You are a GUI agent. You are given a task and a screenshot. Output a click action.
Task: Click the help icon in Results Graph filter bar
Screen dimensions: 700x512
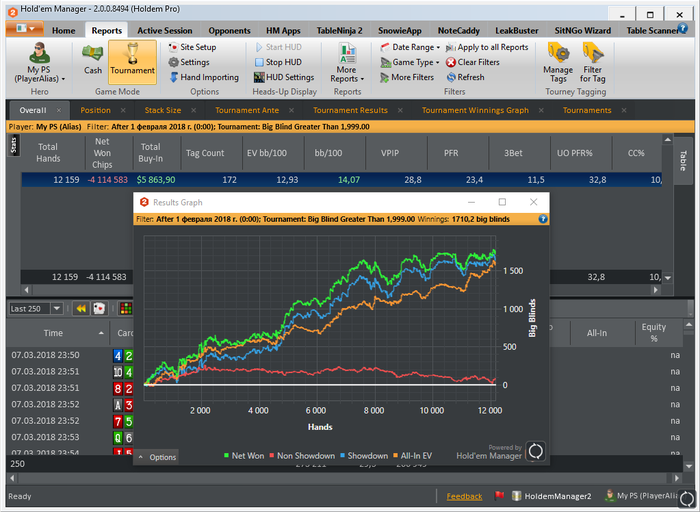543,219
